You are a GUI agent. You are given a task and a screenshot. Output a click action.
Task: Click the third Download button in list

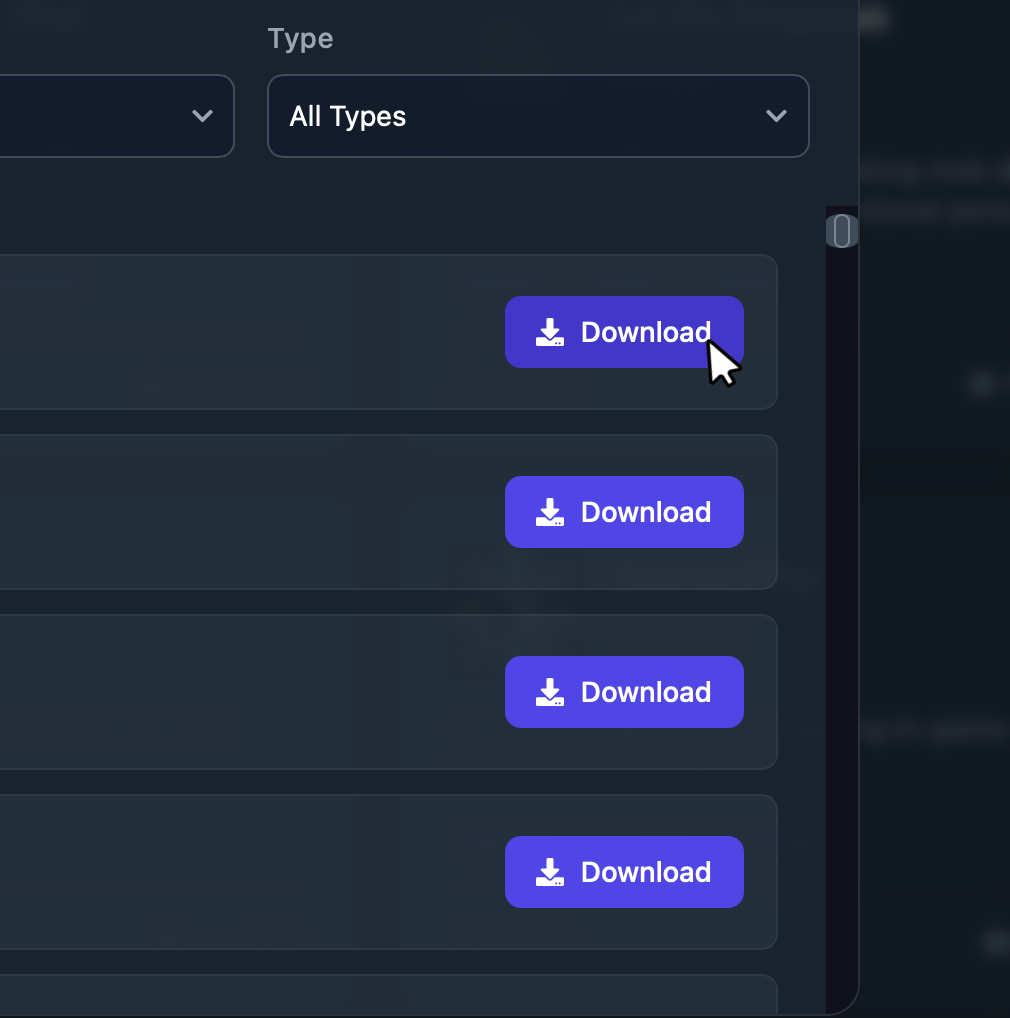[624, 692]
